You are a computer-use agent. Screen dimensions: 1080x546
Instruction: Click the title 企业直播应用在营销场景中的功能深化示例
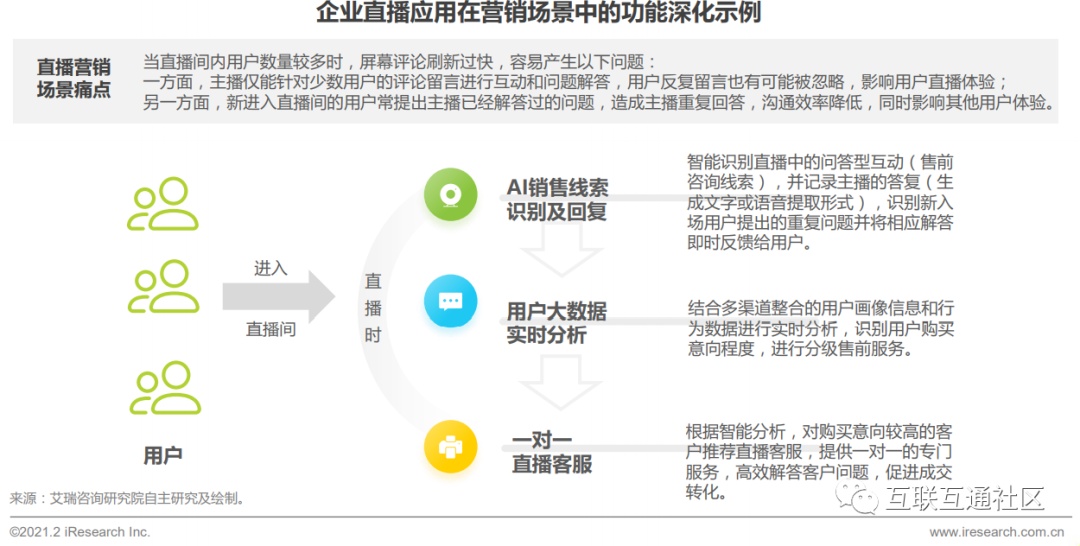(539, 14)
